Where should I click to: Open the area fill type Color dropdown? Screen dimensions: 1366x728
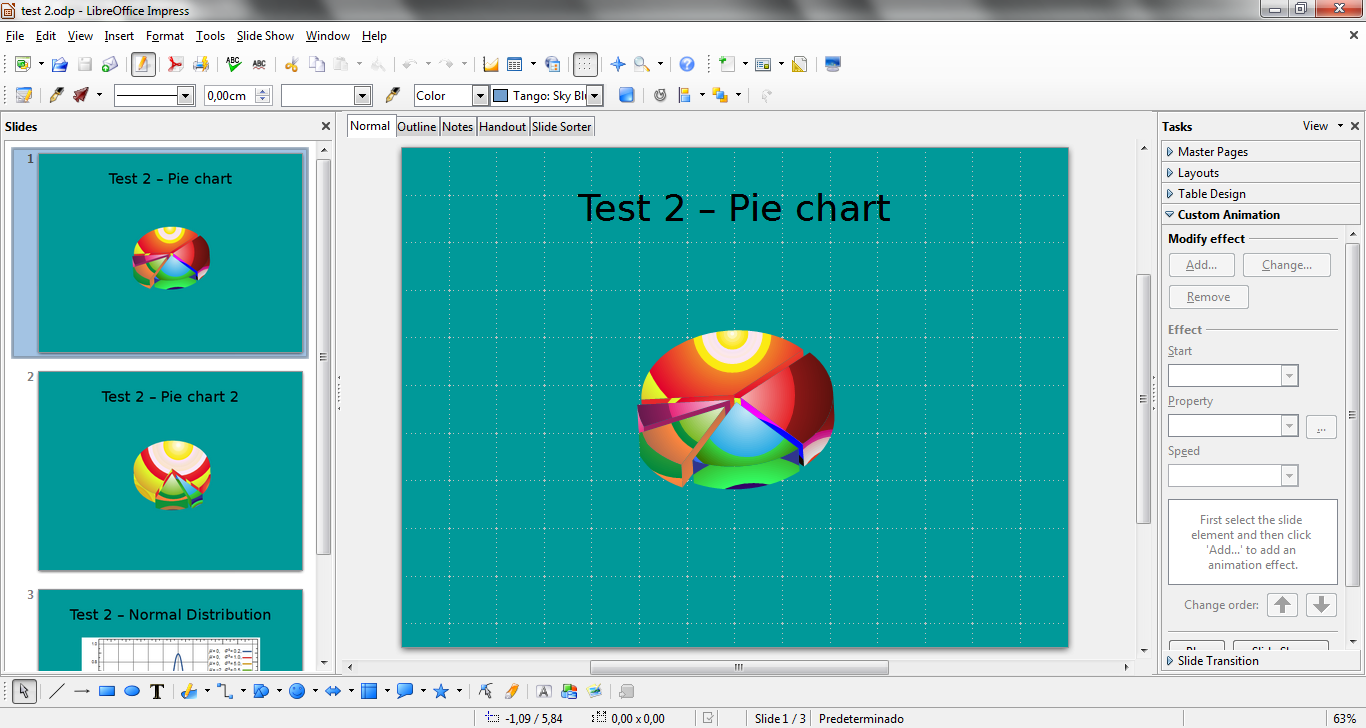click(480, 96)
